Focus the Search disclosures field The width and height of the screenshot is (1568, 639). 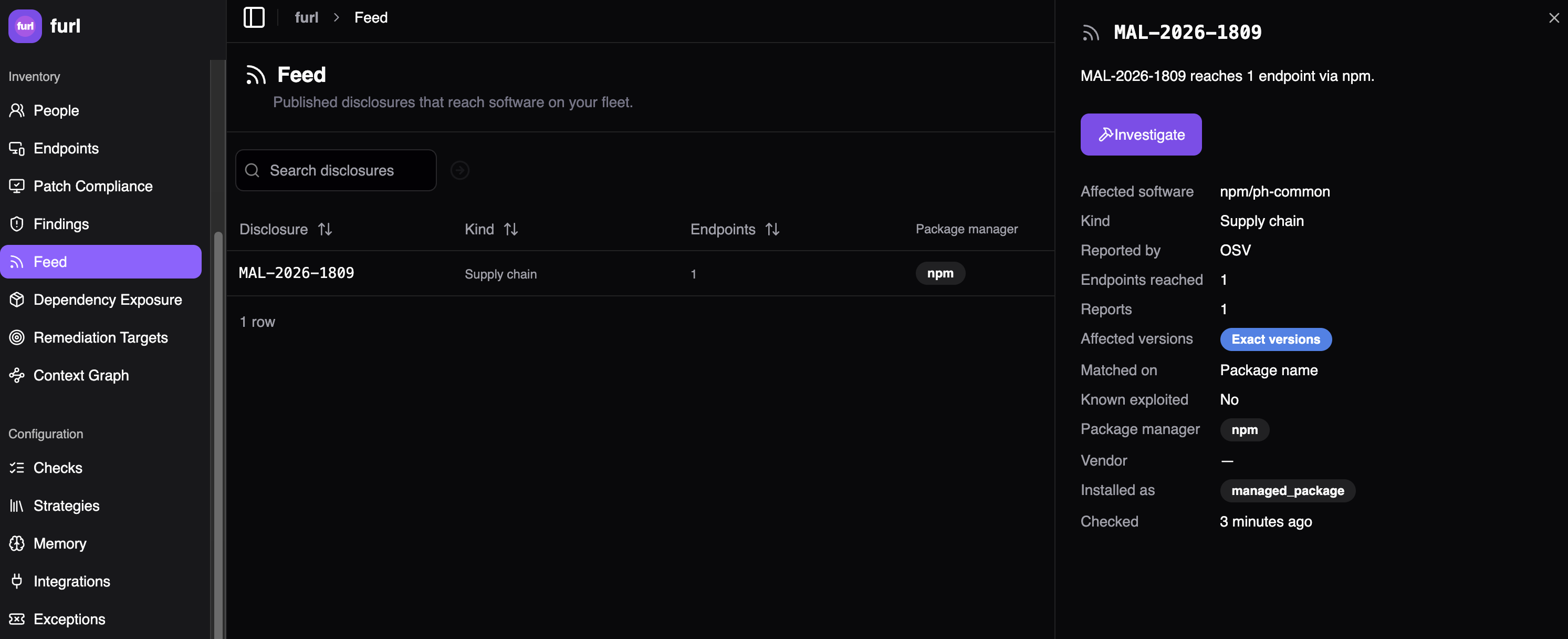coord(336,170)
